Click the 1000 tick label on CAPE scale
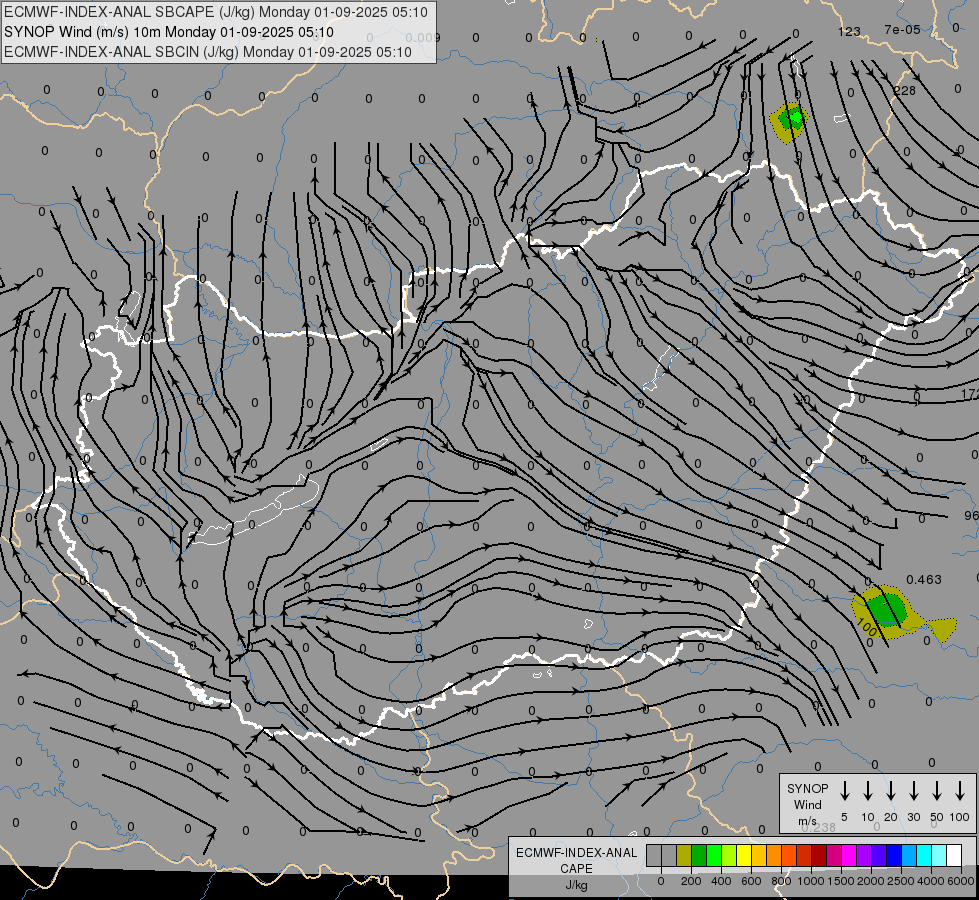Viewport: 979px width, 900px height. (810, 881)
